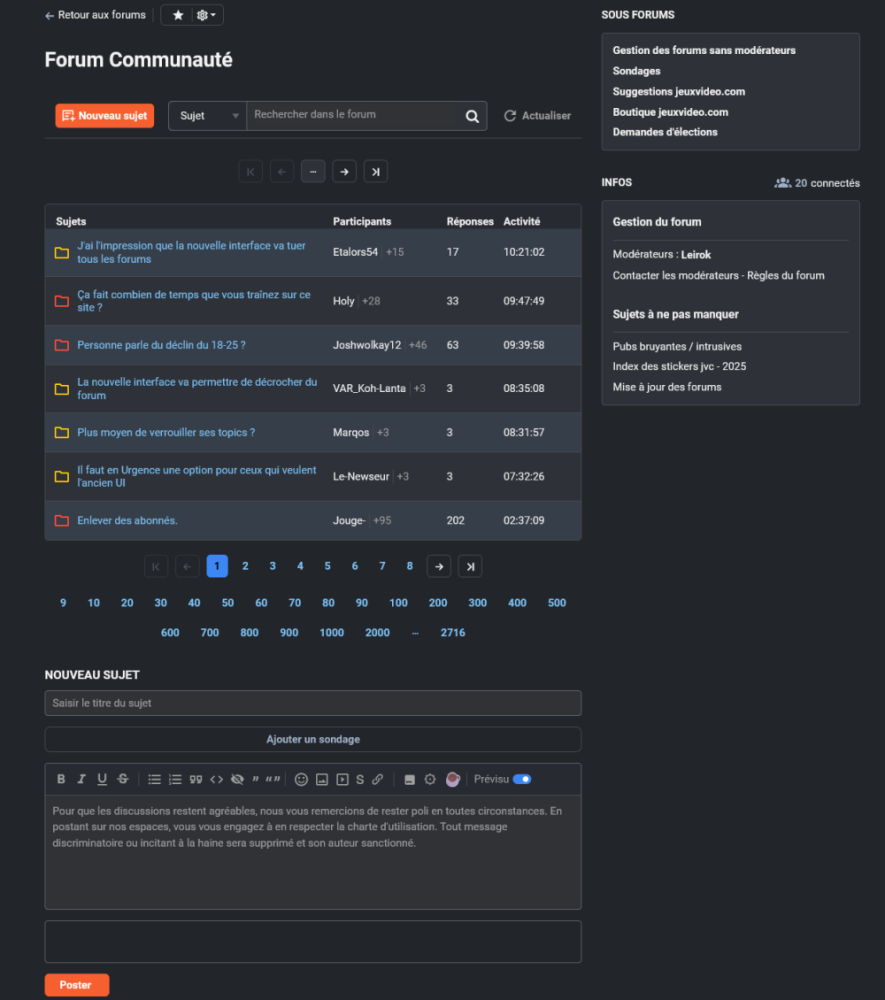Click the spoiler crossed-eye icon
The height and width of the screenshot is (1000, 885).
(237, 779)
